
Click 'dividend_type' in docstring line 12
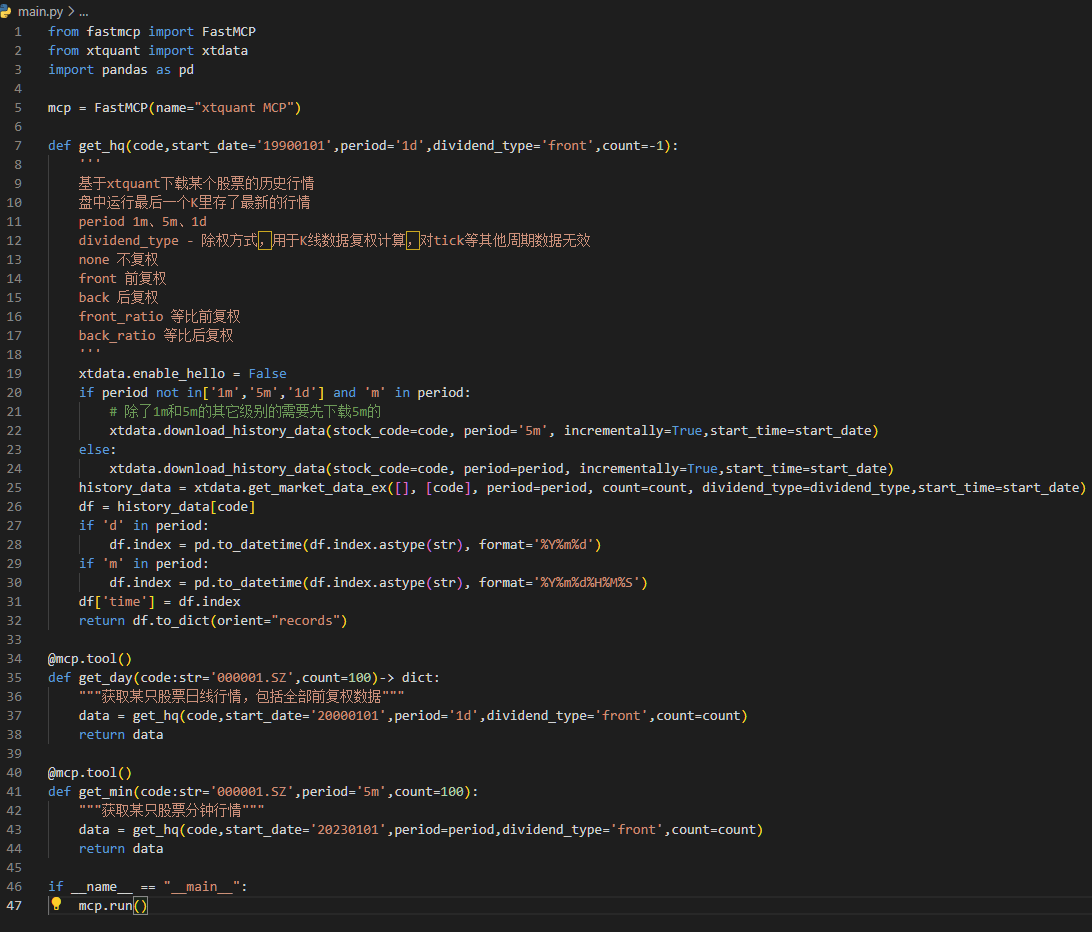tap(129, 240)
